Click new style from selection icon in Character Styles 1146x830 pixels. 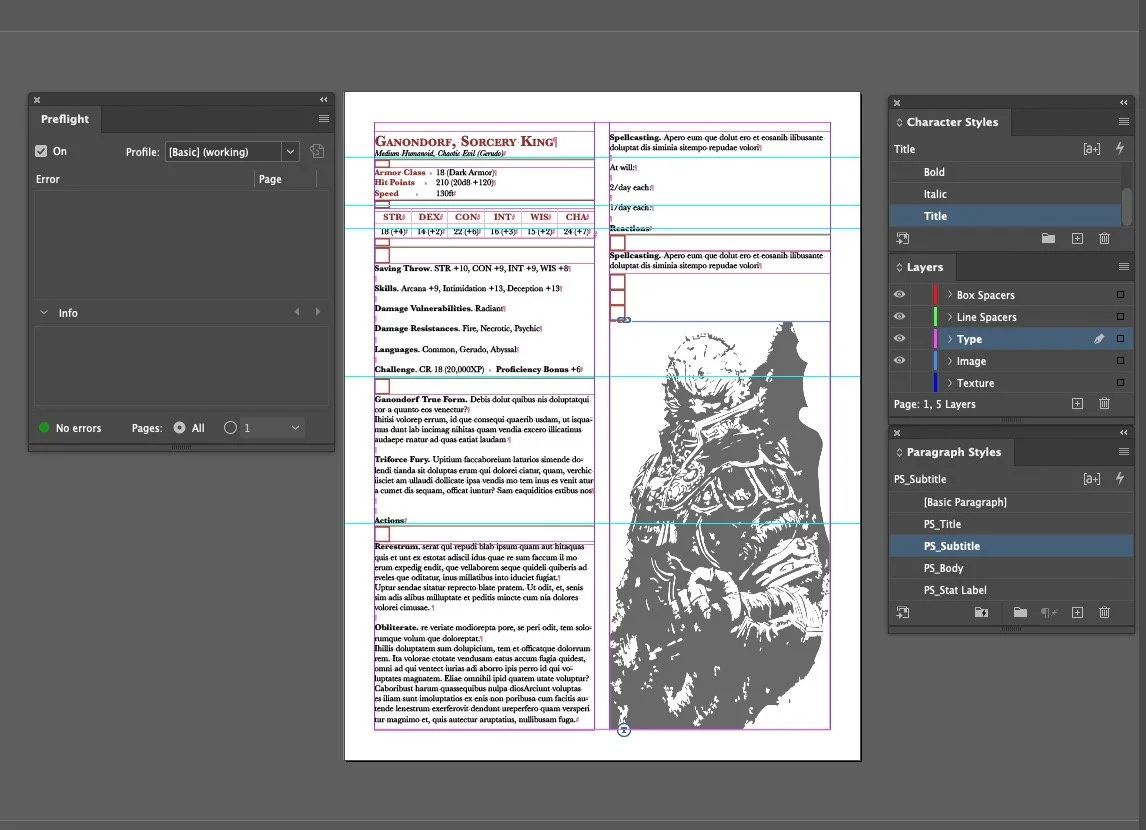(x=1091, y=149)
